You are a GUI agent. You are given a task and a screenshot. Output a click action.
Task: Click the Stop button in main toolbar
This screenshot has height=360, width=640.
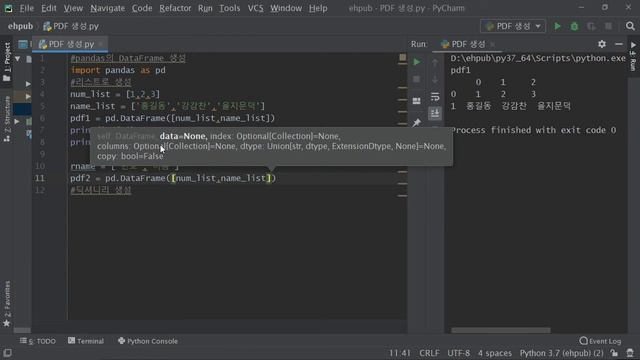[608, 26]
